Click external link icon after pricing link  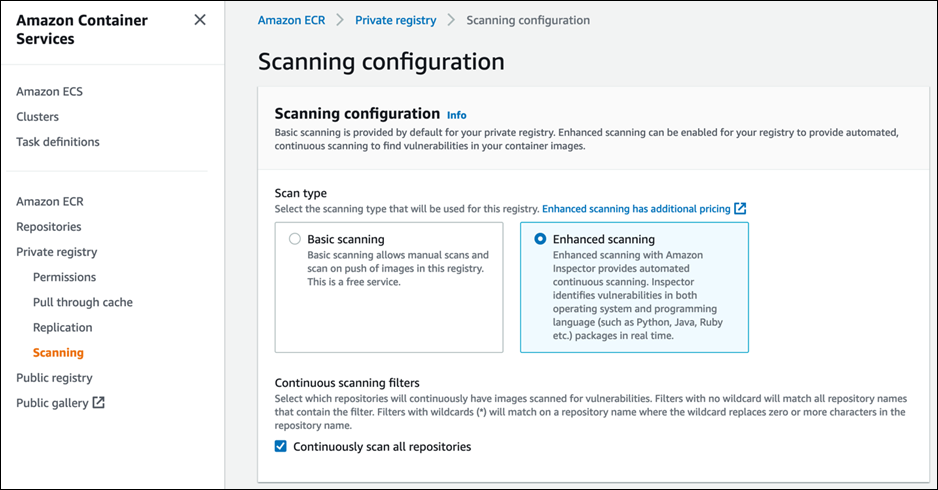point(740,208)
